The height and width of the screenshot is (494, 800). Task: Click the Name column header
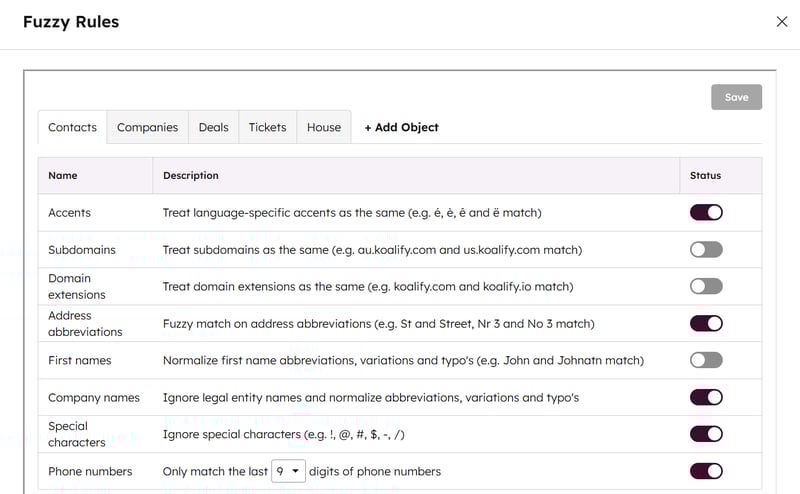[x=63, y=175]
